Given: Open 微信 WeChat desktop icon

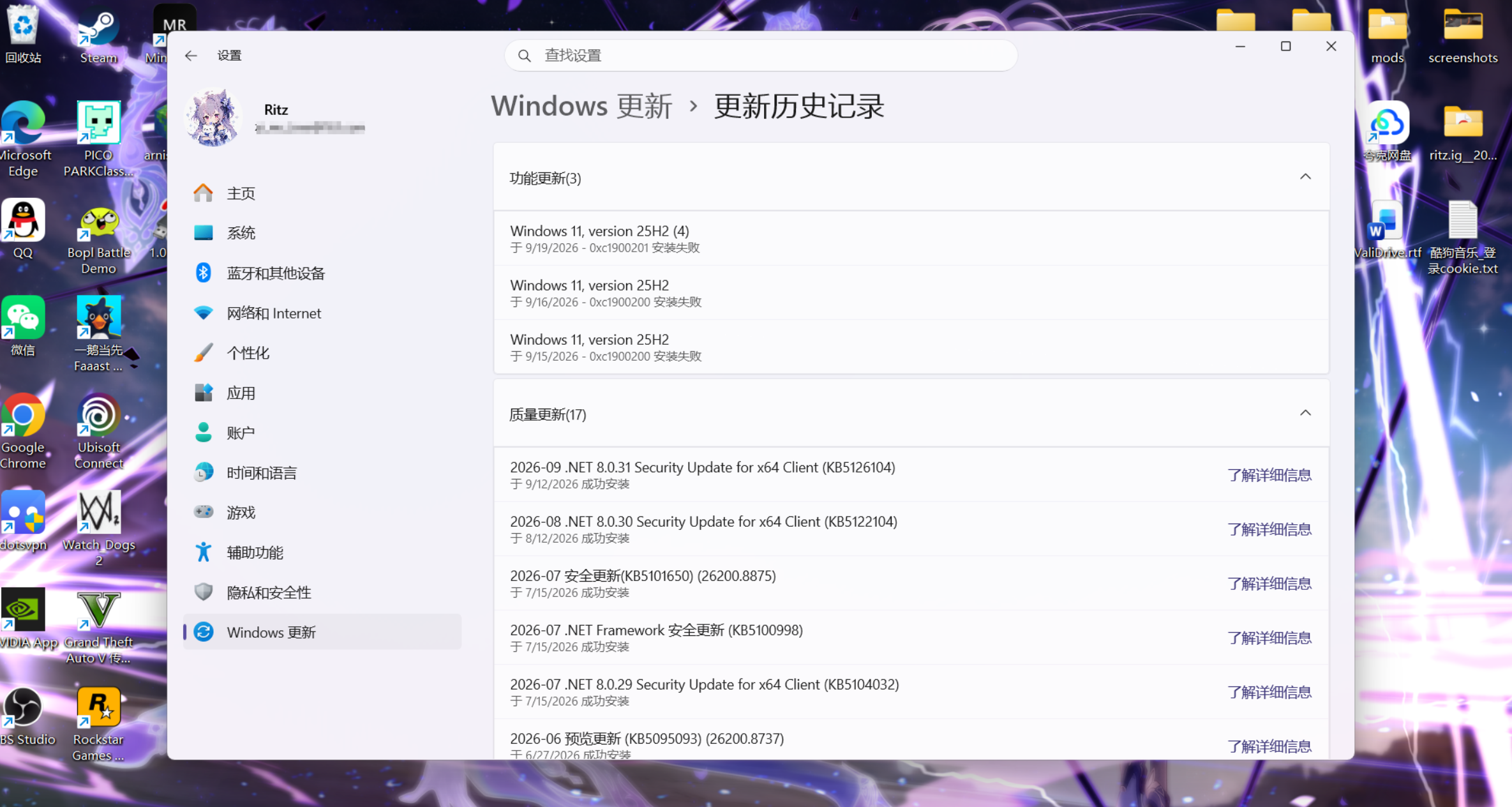Looking at the screenshot, I should (23, 326).
